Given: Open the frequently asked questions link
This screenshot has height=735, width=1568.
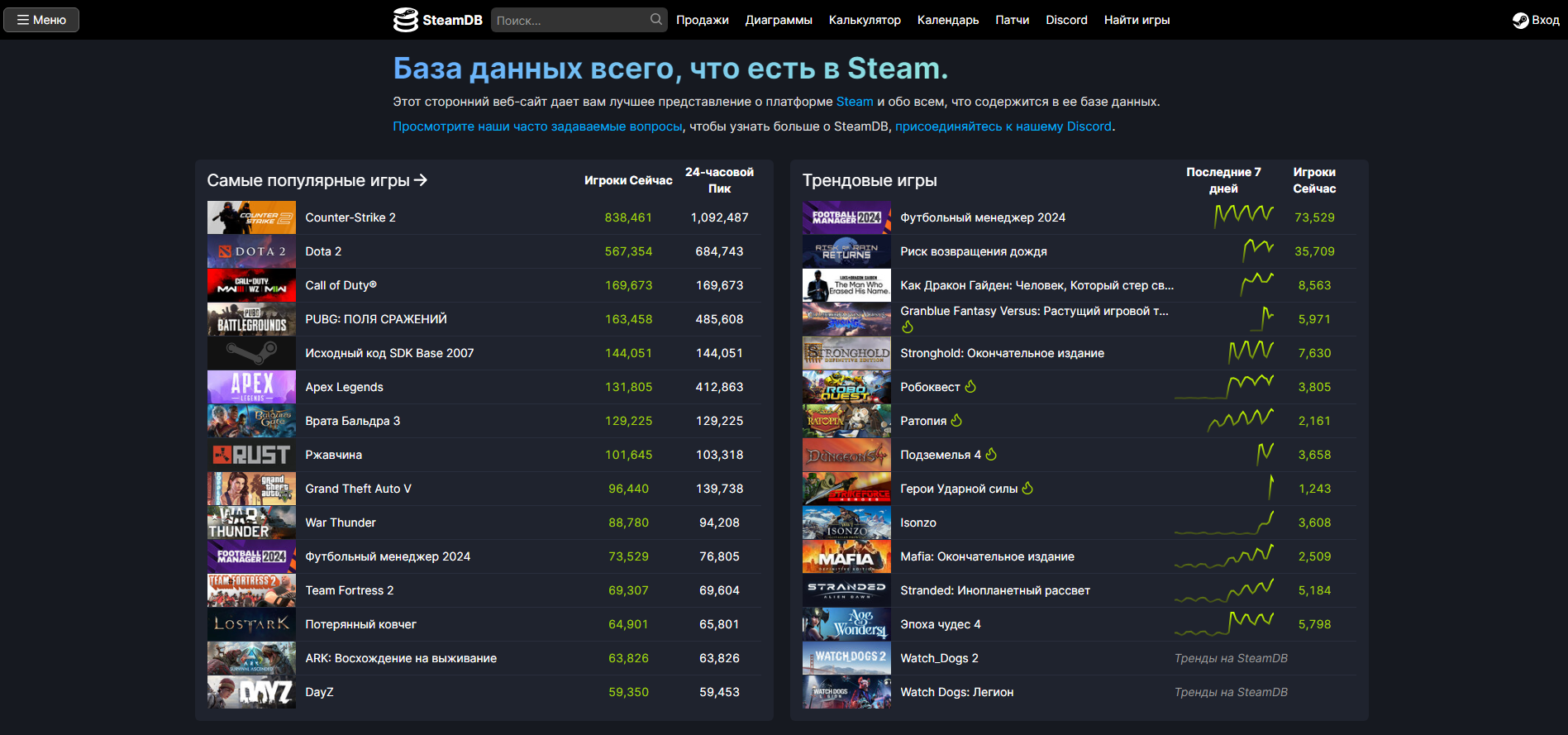Looking at the screenshot, I should [x=537, y=126].
